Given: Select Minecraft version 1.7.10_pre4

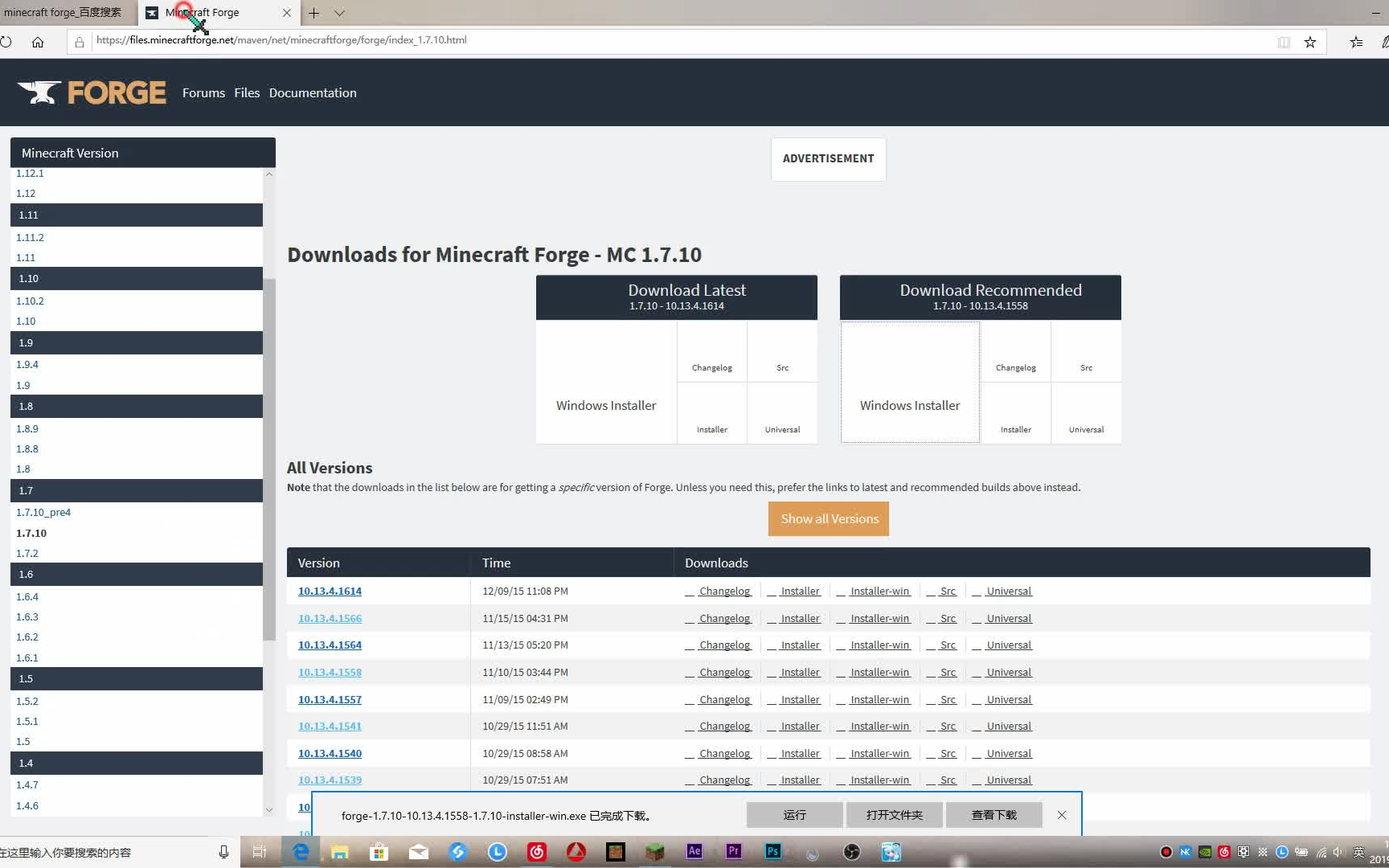Looking at the screenshot, I should 43,512.
